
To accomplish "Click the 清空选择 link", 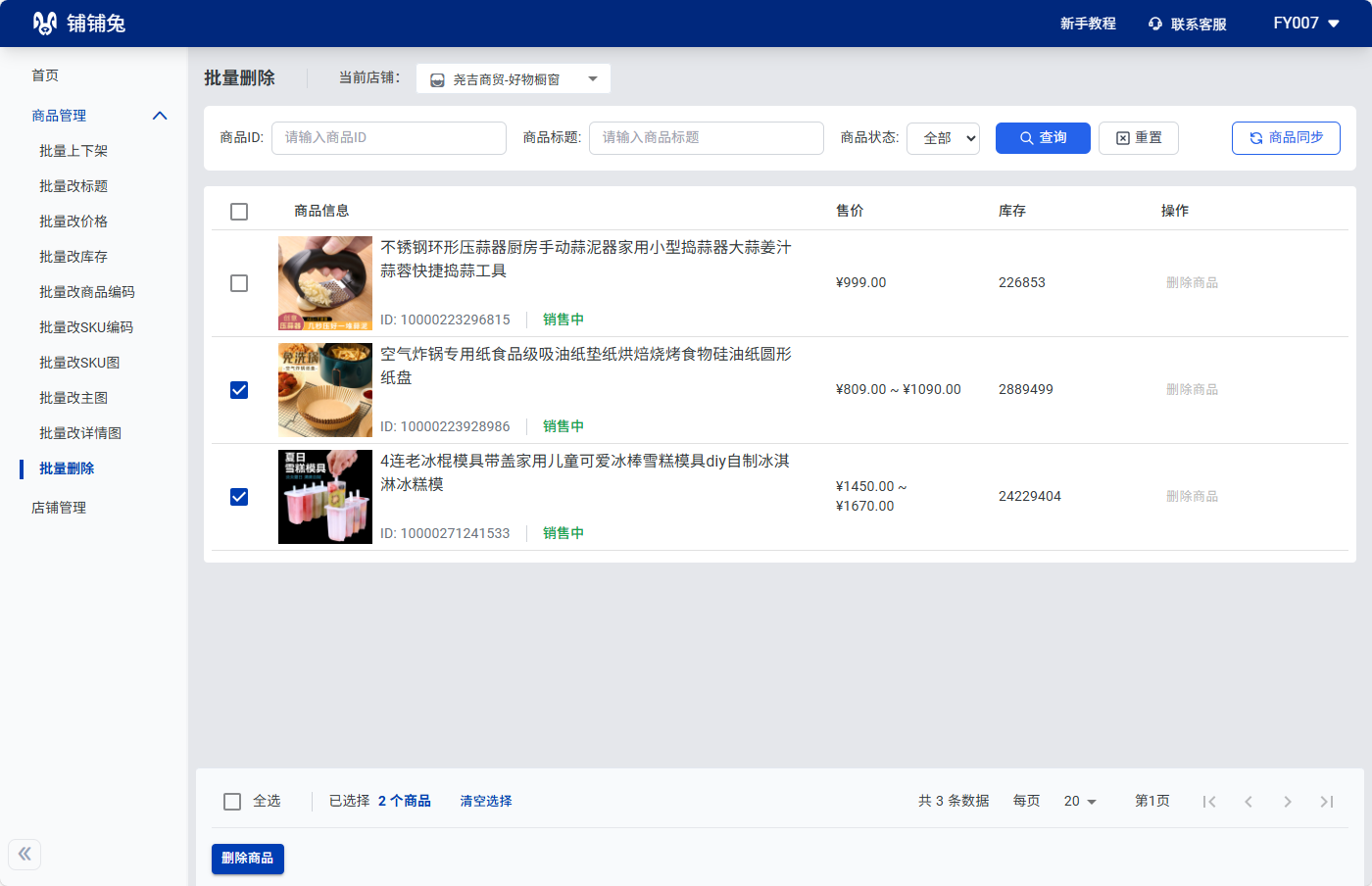I will (486, 801).
